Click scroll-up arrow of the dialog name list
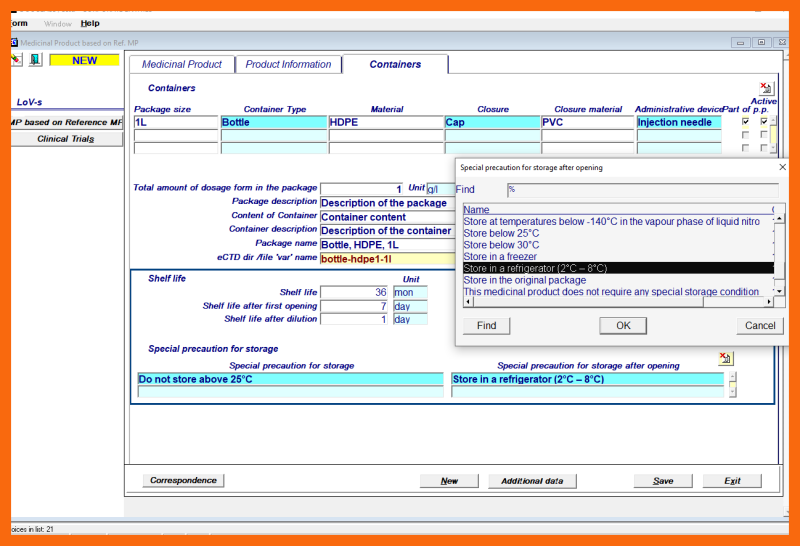 point(779,218)
